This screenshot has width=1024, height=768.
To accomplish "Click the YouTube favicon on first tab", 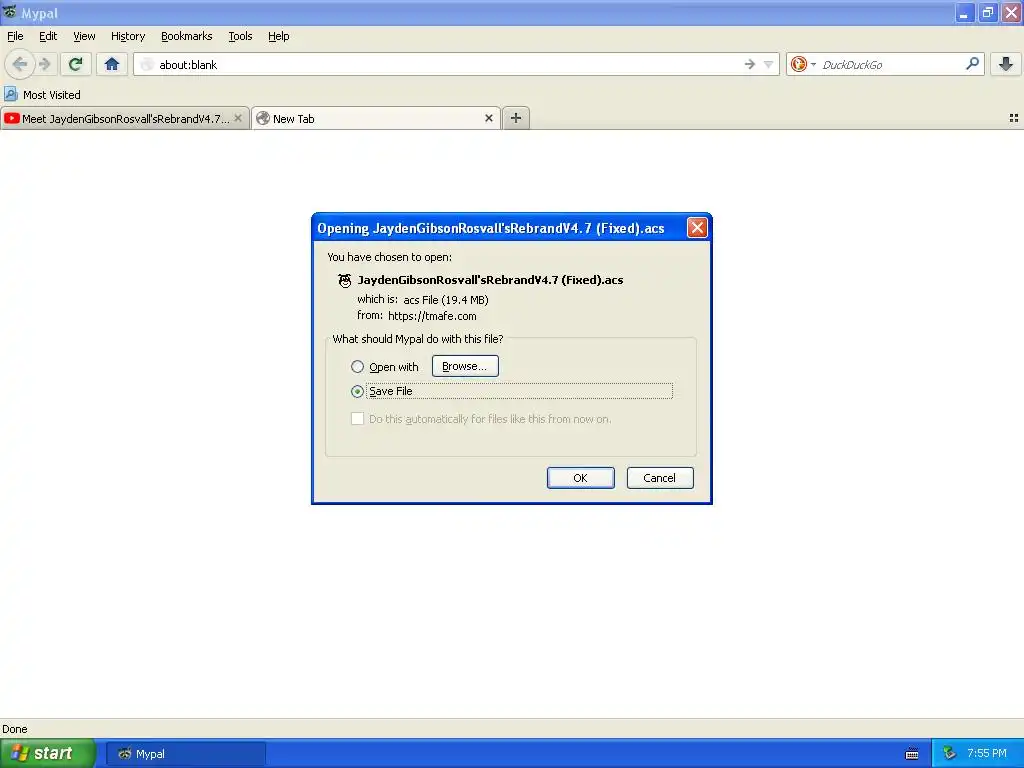I will 11,118.
